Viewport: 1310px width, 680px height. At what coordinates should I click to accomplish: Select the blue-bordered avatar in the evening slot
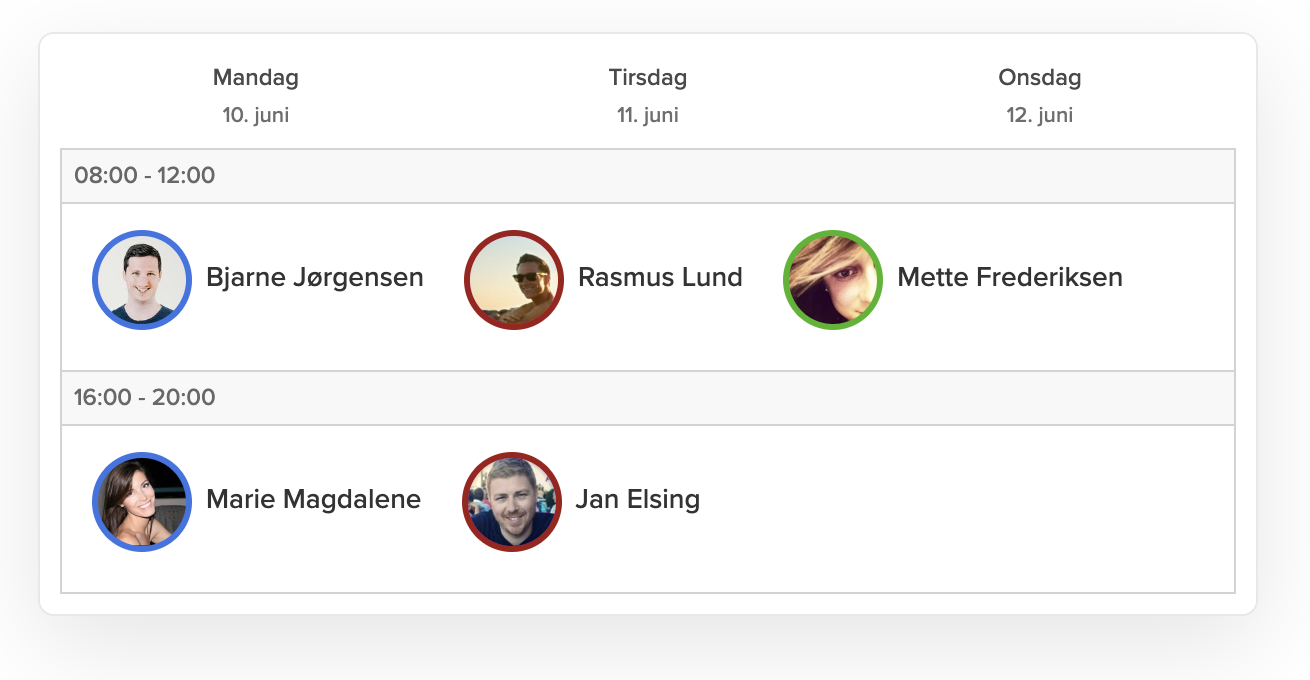tap(142, 502)
